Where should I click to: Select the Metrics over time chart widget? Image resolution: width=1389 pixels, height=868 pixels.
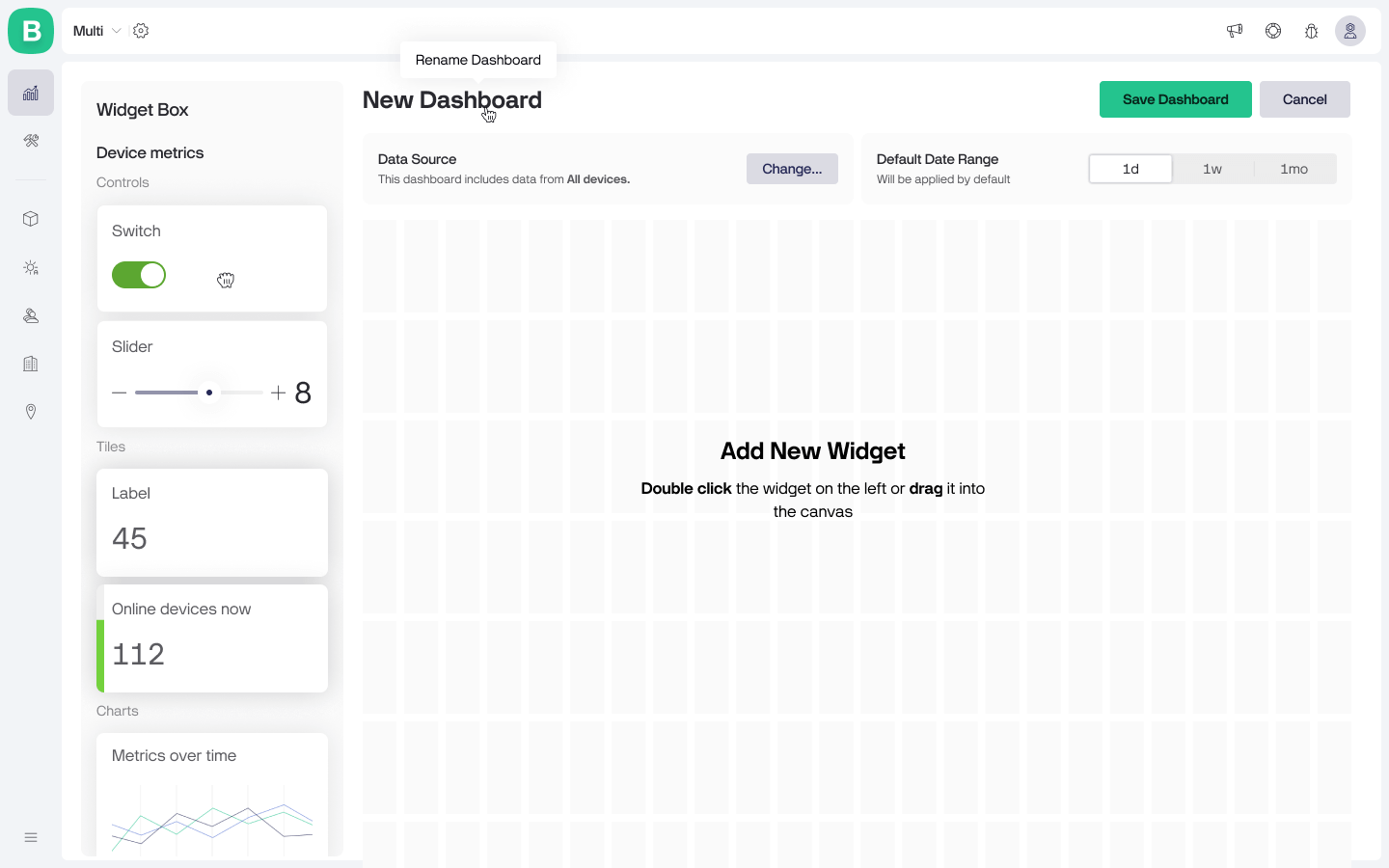pos(212,795)
